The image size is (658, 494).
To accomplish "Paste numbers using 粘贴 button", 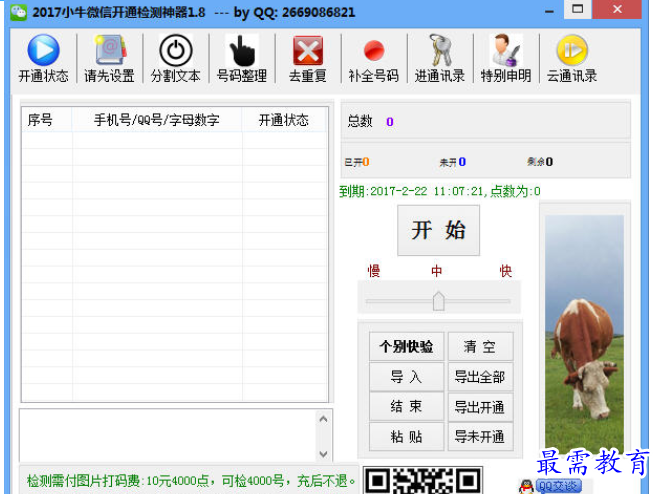I will (x=406, y=436).
